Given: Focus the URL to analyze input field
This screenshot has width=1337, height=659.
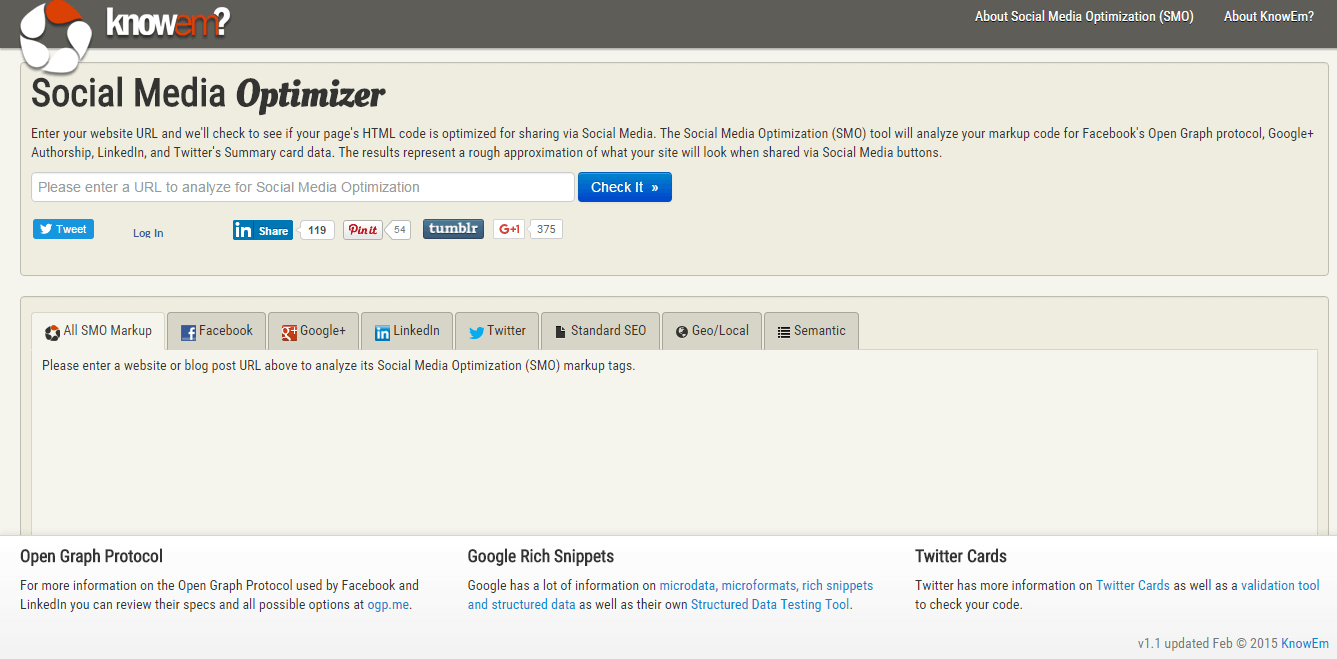Looking at the screenshot, I should tap(303, 187).
